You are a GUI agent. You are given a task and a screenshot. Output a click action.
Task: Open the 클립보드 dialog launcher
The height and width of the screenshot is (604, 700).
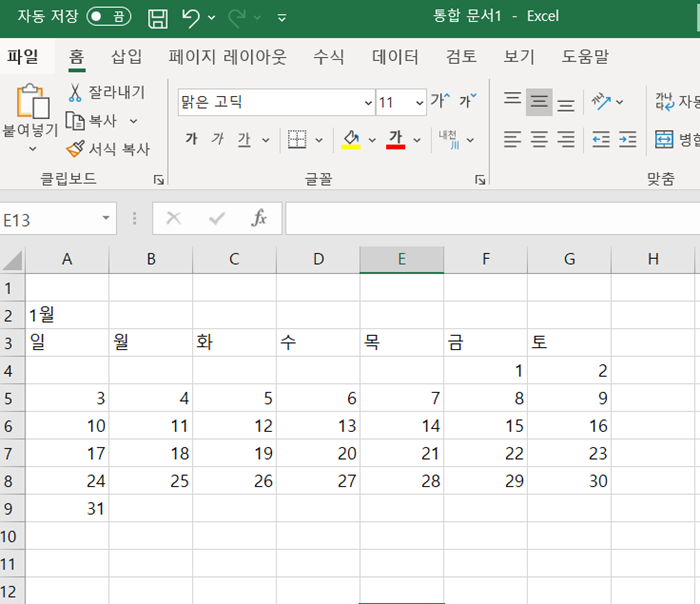point(159,179)
